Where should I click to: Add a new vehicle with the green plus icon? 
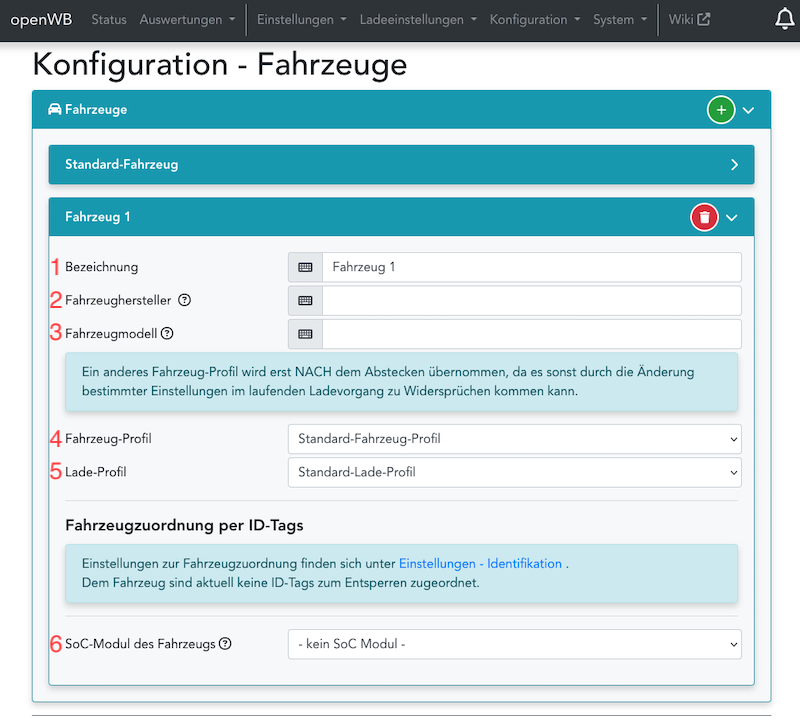(721, 110)
